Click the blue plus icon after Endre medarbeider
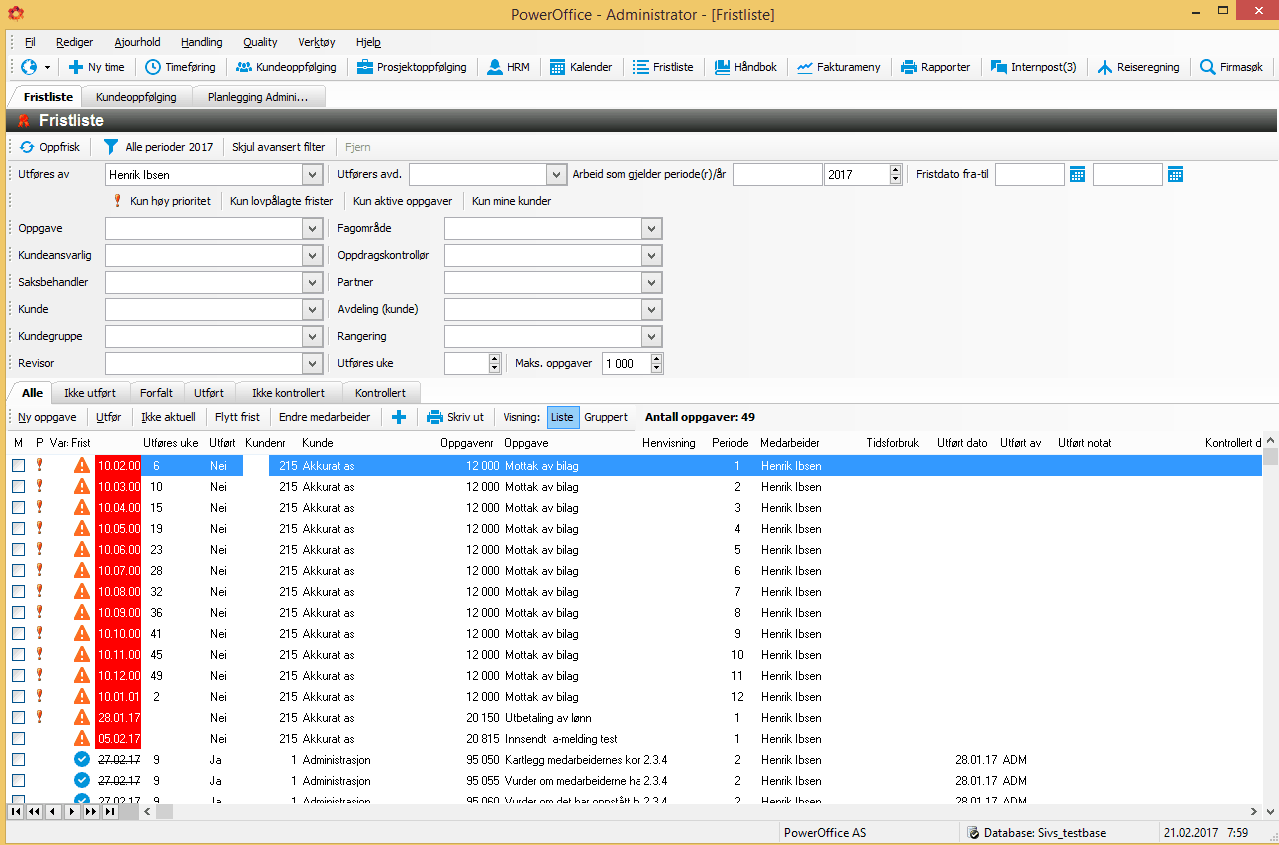Screen dimensions: 1279x845 (x=398, y=417)
